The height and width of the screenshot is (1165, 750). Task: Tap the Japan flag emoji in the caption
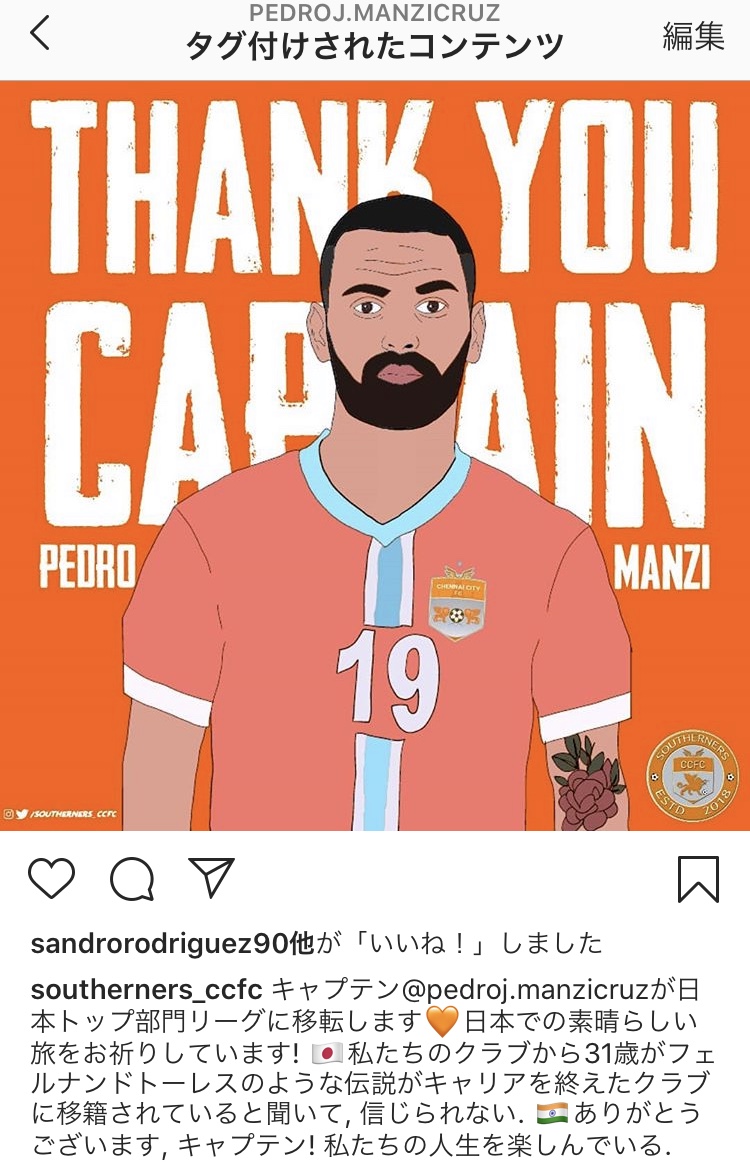(326, 1053)
